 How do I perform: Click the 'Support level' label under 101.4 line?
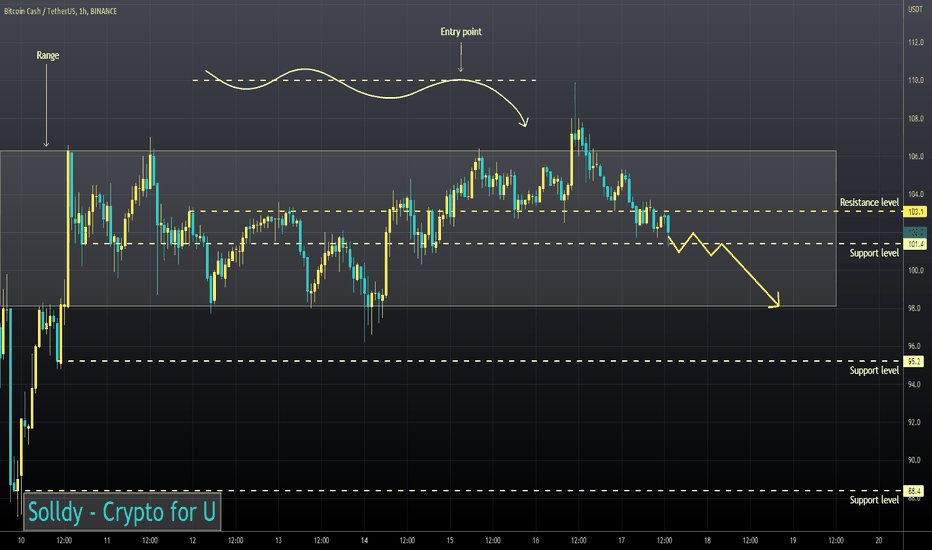874,253
